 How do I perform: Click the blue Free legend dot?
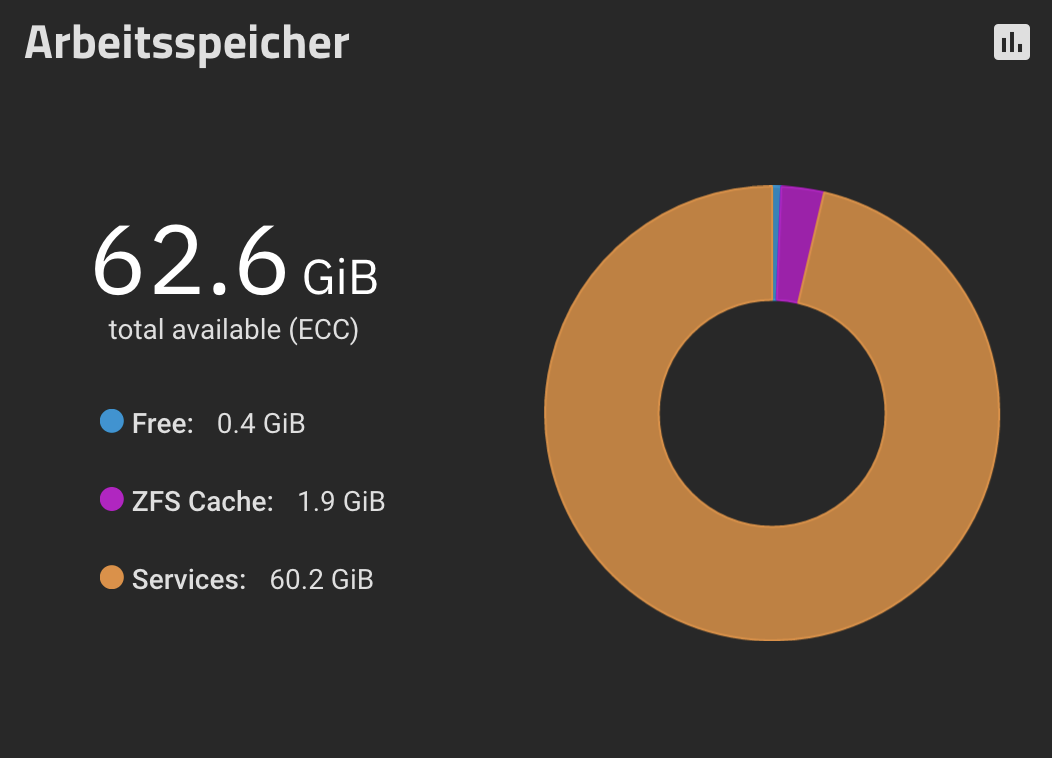pos(112,421)
